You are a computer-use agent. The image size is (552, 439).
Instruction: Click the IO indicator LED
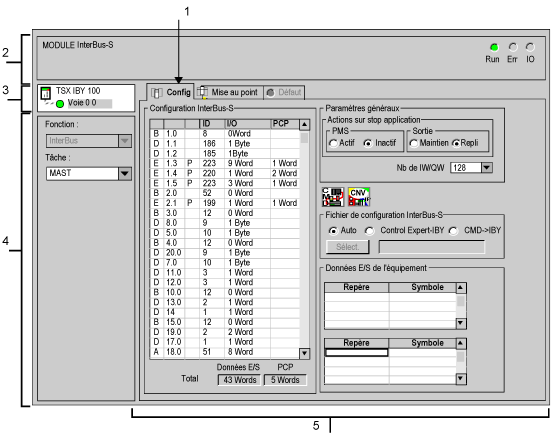[530, 47]
